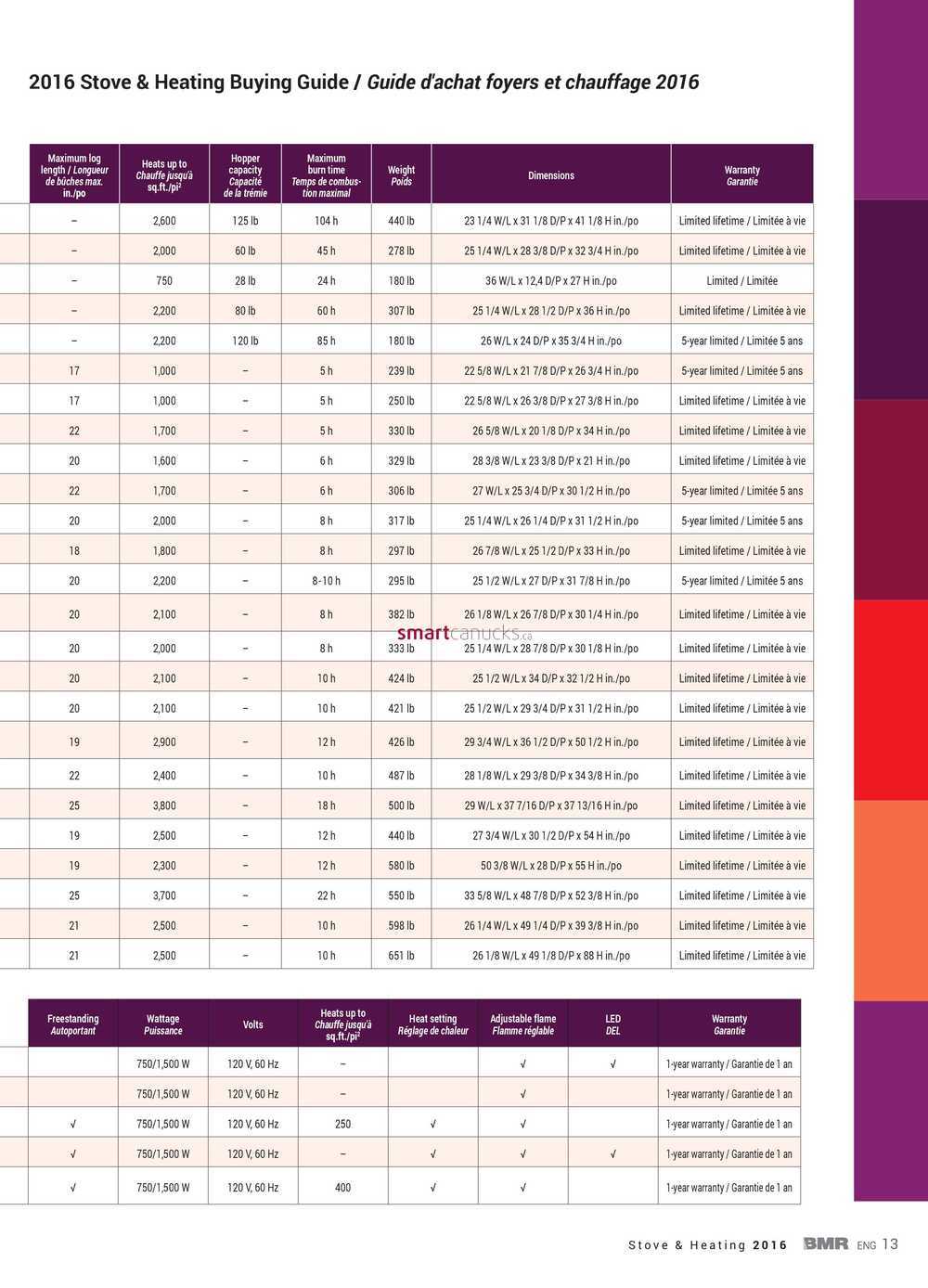Select the 'LED / DEL' column header
The height and width of the screenshot is (1288, 928).
[x=613, y=1024]
